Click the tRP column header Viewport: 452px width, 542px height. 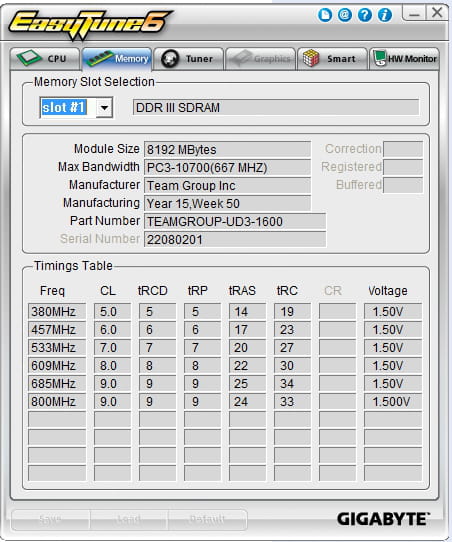point(198,290)
